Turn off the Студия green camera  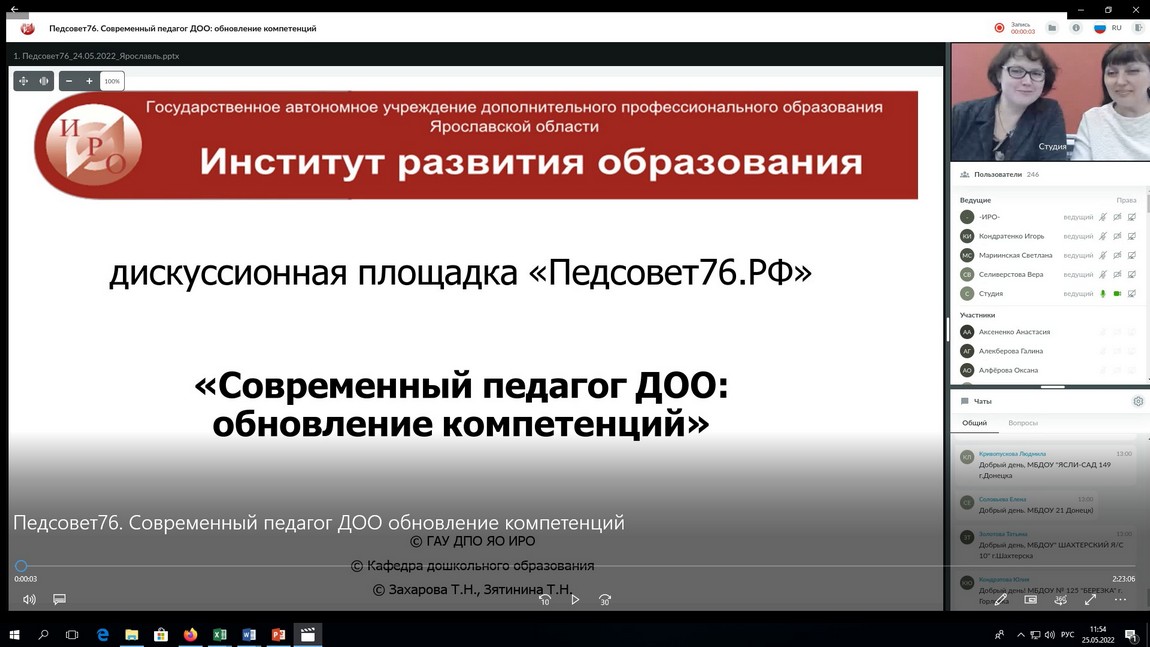click(1117, 293)
